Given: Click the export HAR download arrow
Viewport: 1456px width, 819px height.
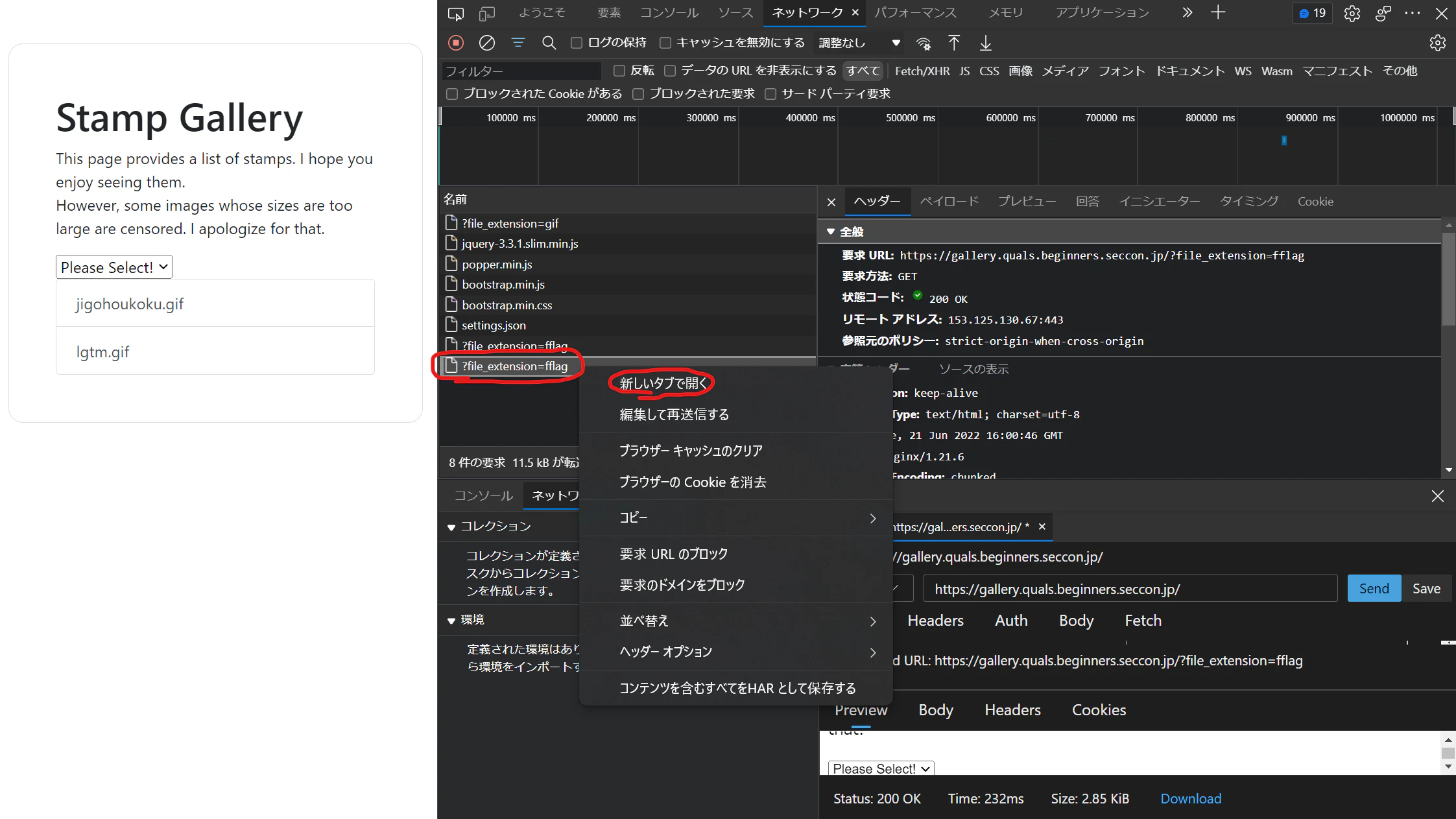Looking at the screenshot, I should (x=985, y=43).
